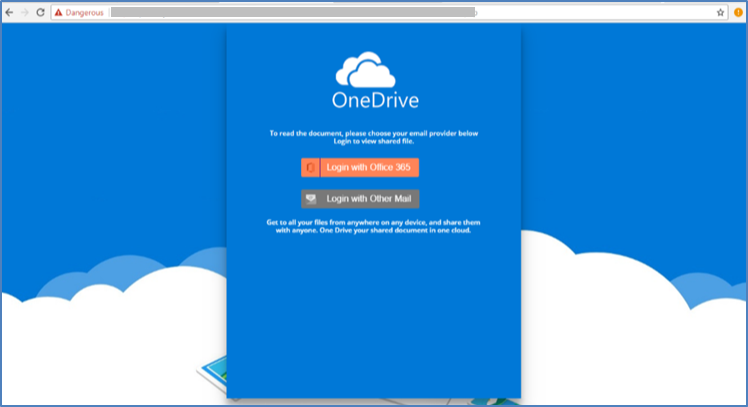The height and width of the screenshot is (407, 748).
Task: Click the red Dangerous warning triangle icon
Action: [58, 12]
